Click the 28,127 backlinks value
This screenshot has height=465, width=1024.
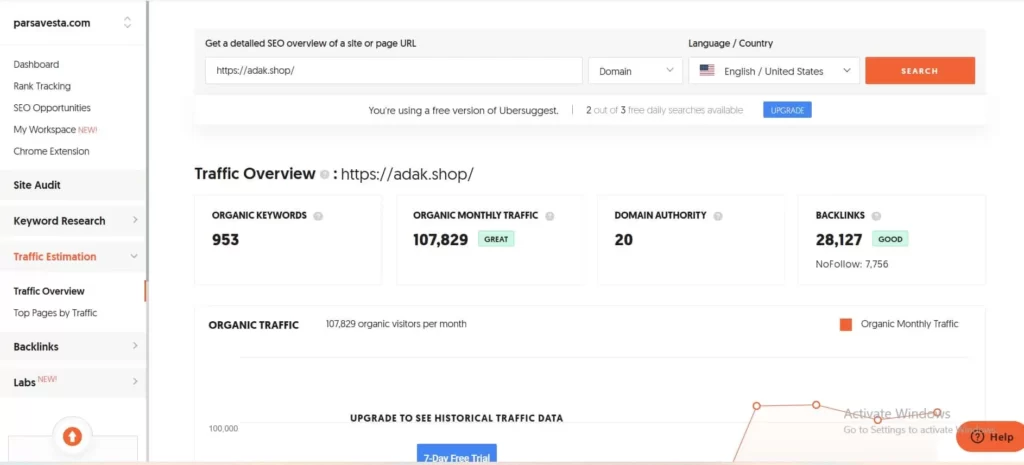click(x=839, y=240)
